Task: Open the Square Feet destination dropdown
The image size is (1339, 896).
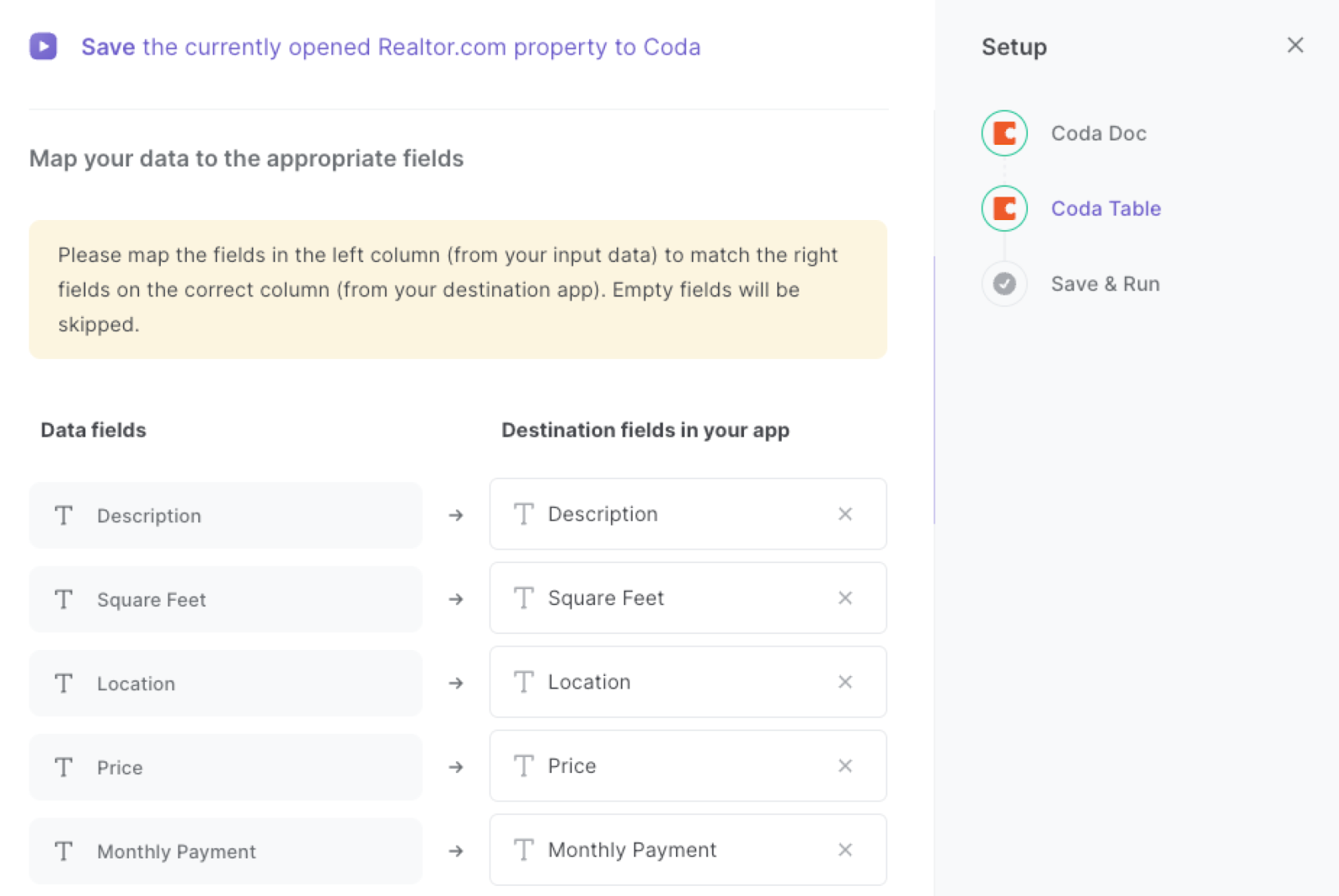Action: [x=688, y=597]
